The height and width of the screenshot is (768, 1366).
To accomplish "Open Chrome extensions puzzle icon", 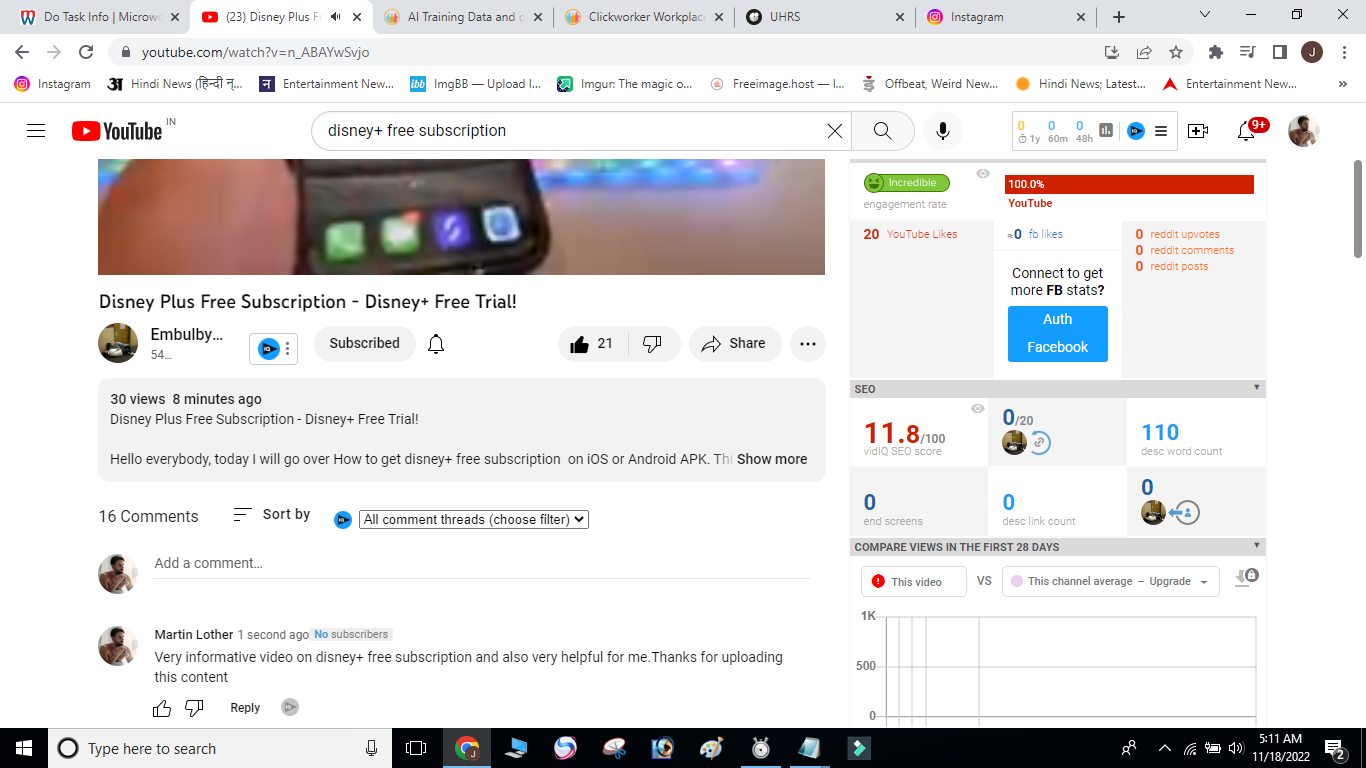I will (1216, 52).
